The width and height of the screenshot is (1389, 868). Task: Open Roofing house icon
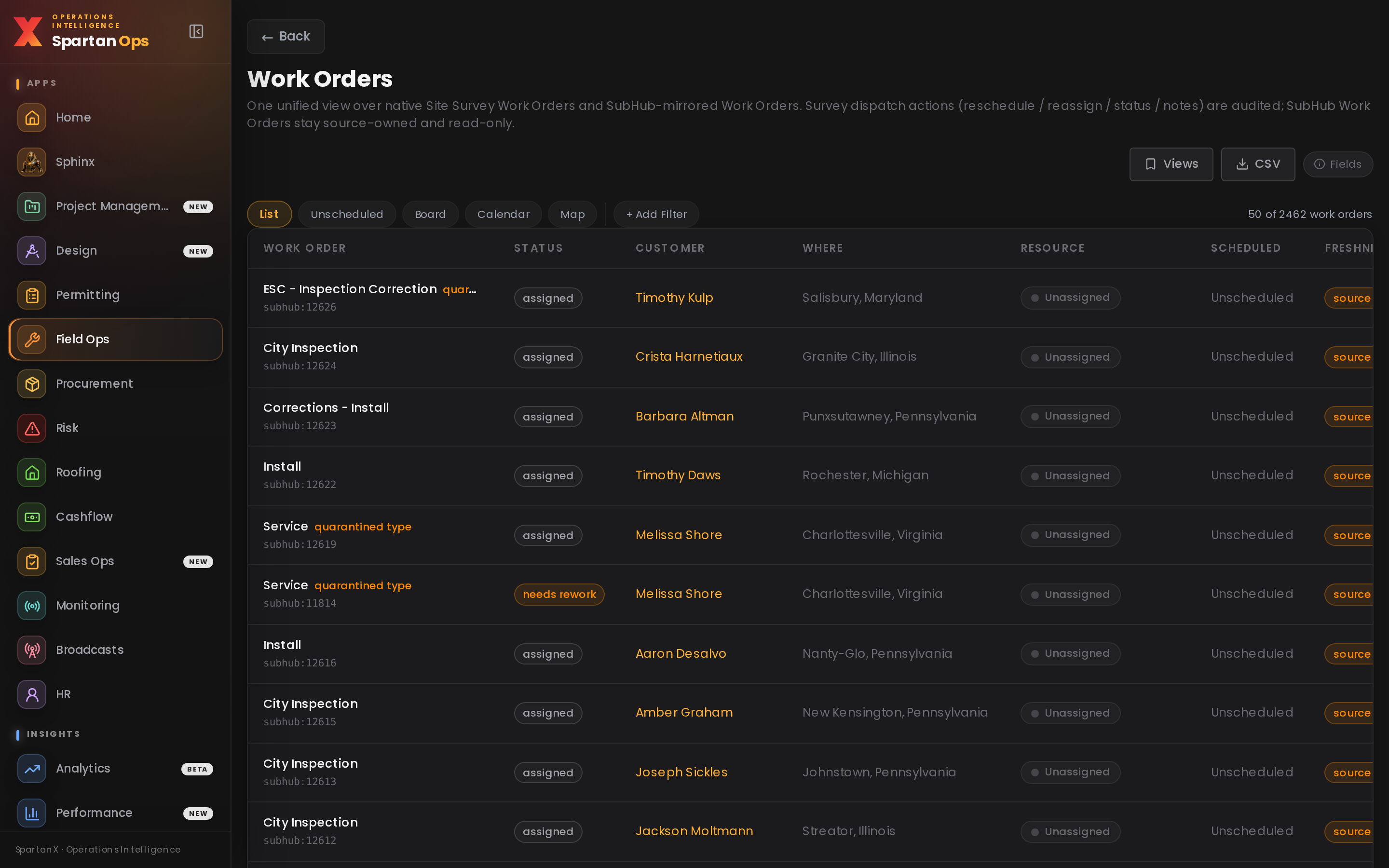tap(32, 473)
